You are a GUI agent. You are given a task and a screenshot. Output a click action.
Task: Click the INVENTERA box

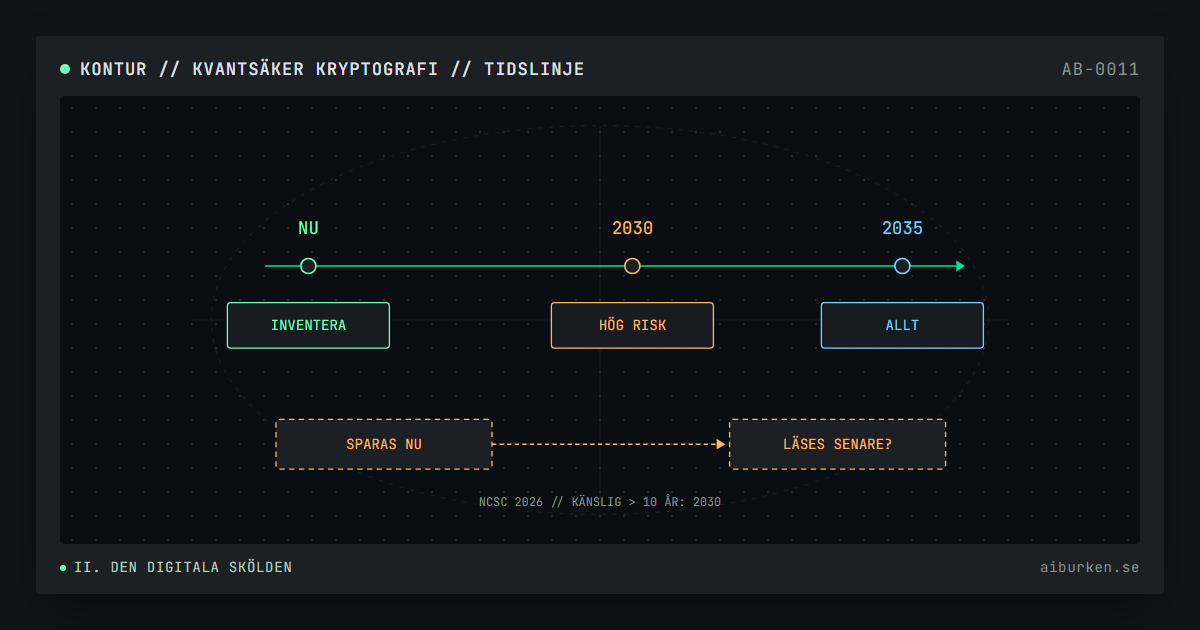(308, 325)
